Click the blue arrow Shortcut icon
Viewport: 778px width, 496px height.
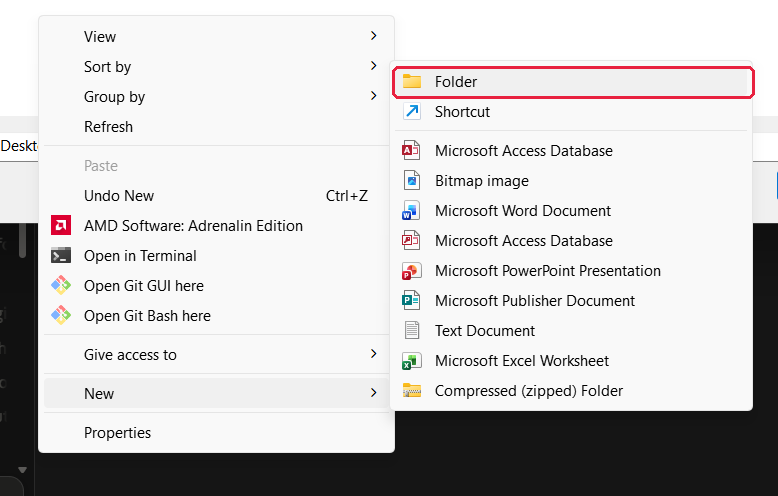tap(412, 111)
